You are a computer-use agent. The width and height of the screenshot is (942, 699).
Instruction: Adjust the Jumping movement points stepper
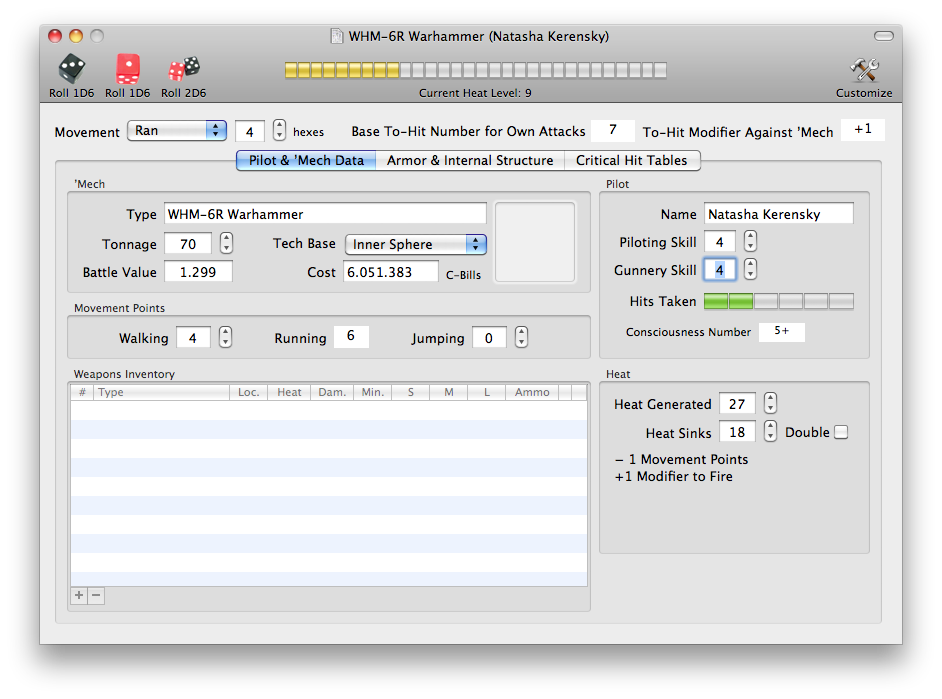click(521, 337)
